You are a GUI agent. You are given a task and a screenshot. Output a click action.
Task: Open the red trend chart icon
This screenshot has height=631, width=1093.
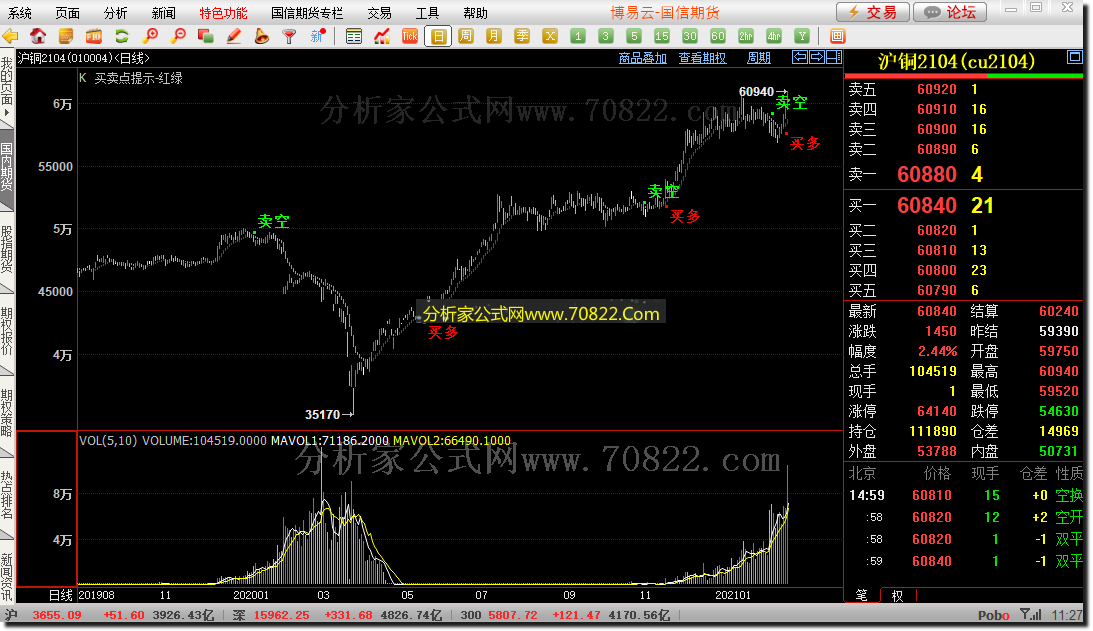coord(382,36)
